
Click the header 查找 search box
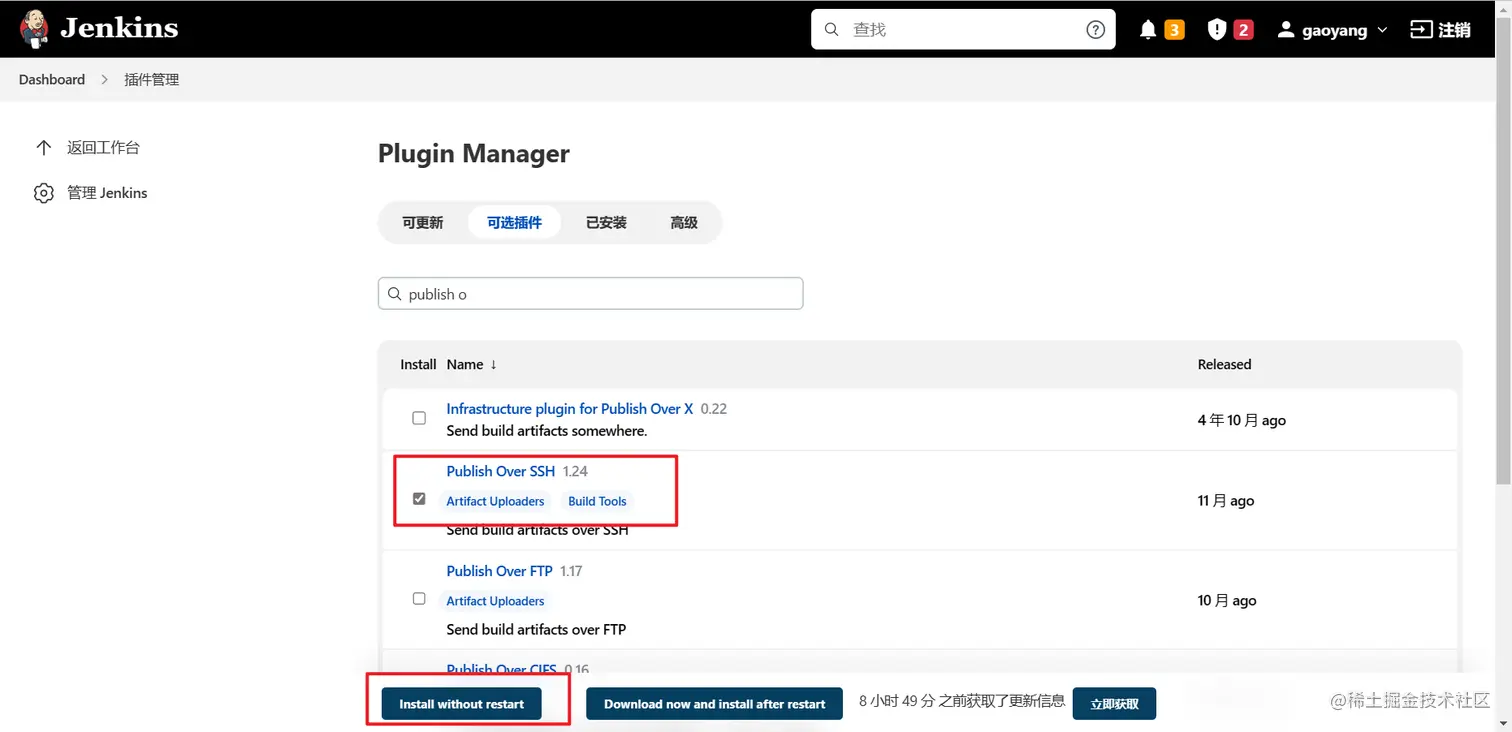pyautogui.click(x=963, y=30)
